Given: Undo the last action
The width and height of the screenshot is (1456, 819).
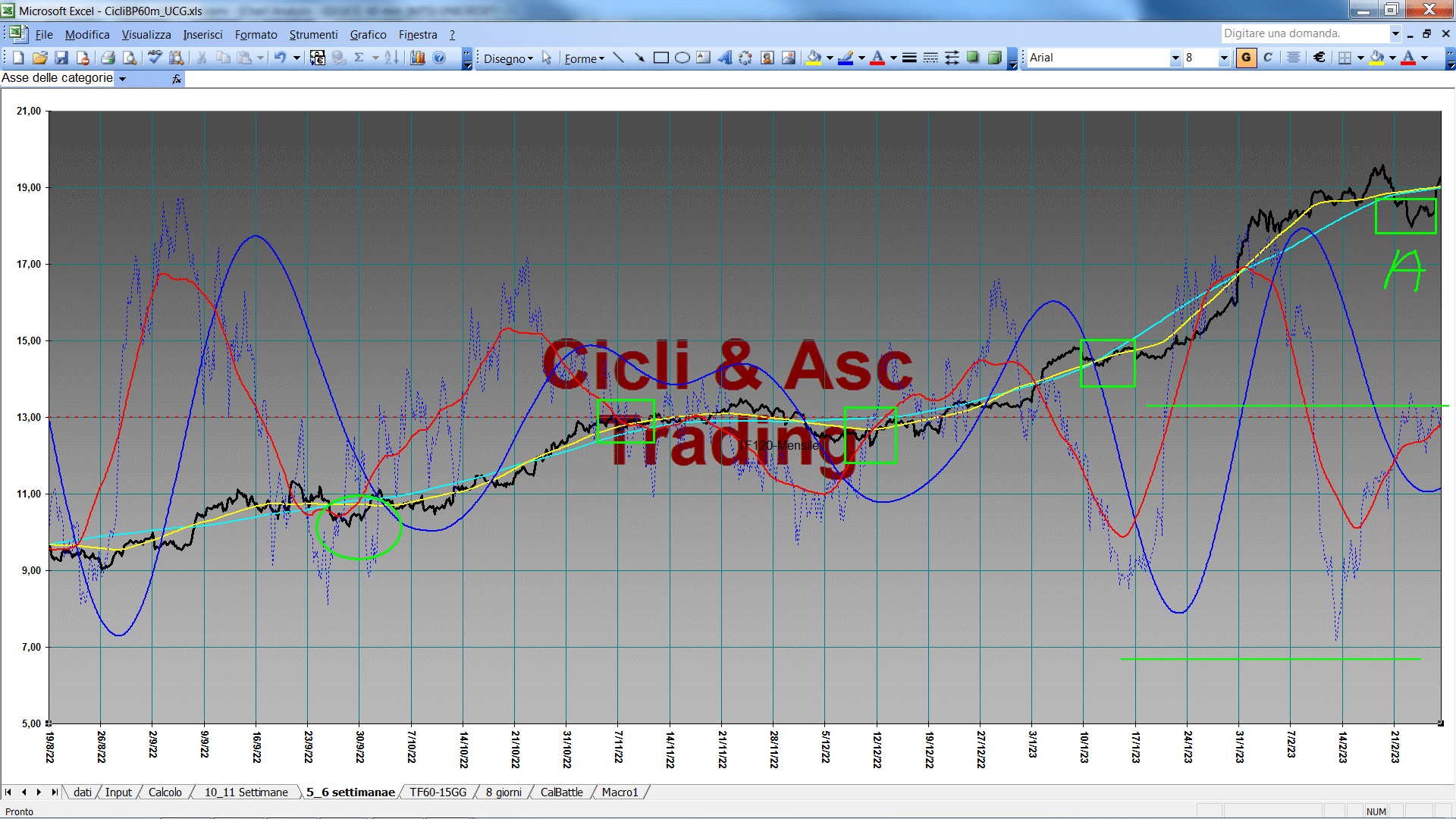Looking at the screenshot, I should pyautogui.click(x=280, y=58).
